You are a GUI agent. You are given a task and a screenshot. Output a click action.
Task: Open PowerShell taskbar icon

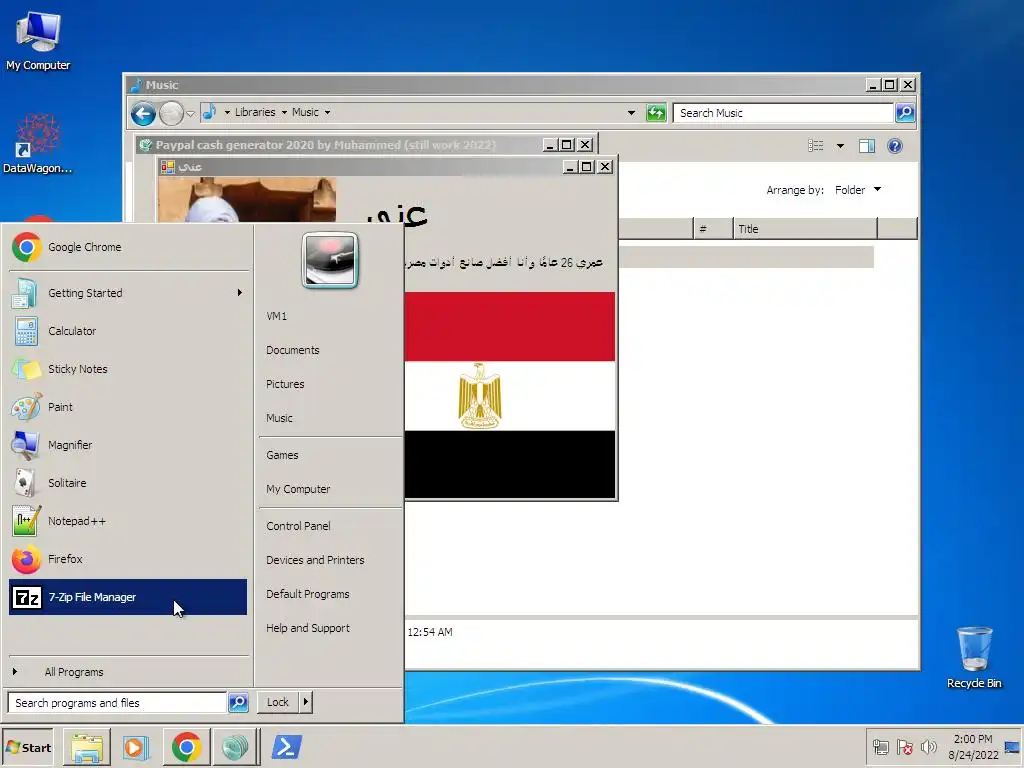(287, 747)
